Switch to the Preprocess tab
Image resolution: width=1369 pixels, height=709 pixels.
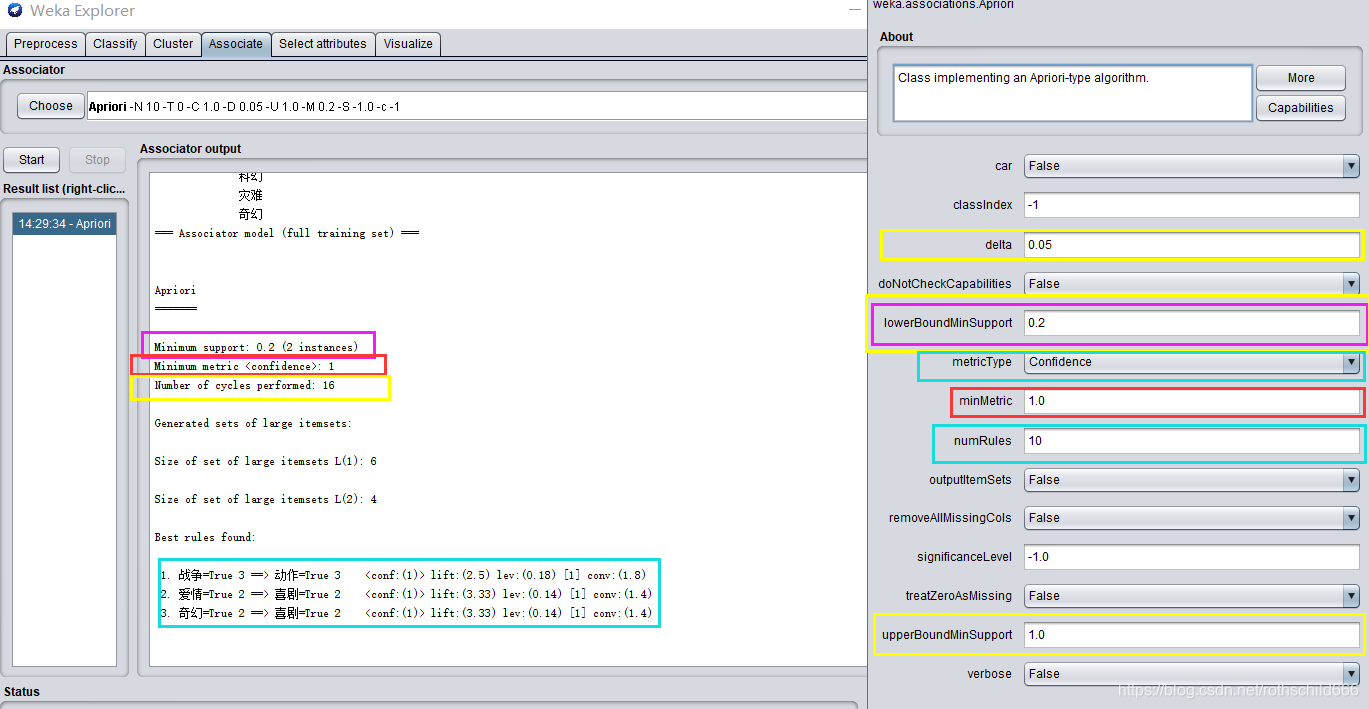(45, 44)
